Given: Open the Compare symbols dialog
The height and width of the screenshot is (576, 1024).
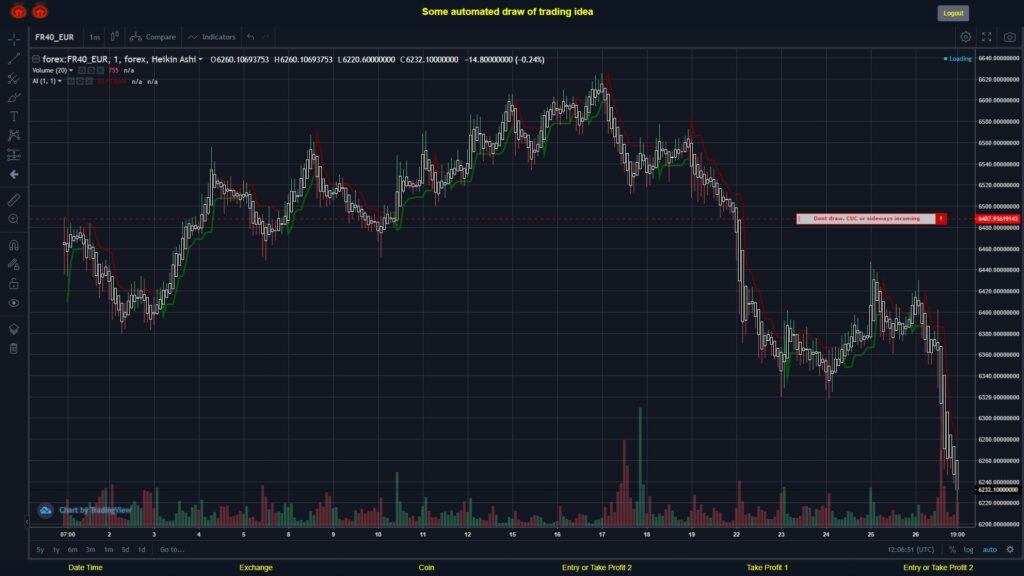Looking at the screenshot, I should [153, 37].
